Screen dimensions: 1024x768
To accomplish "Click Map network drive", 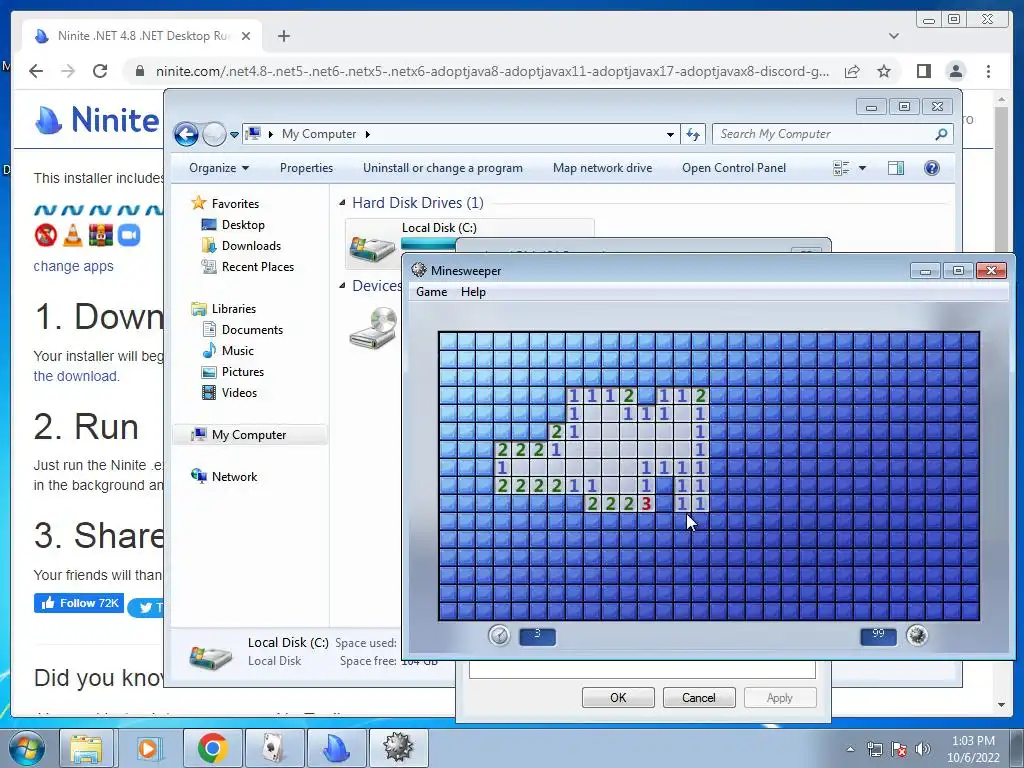I will (602, 168).
